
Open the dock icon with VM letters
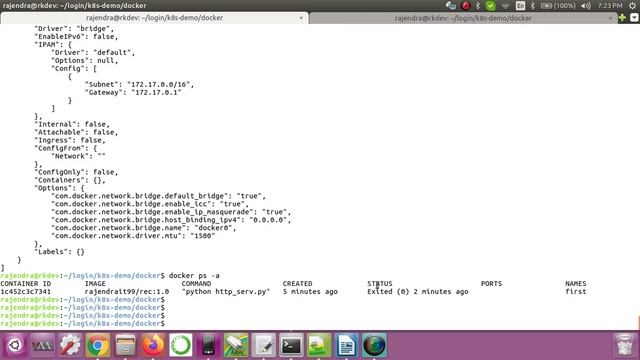click(x=42, y=345)
